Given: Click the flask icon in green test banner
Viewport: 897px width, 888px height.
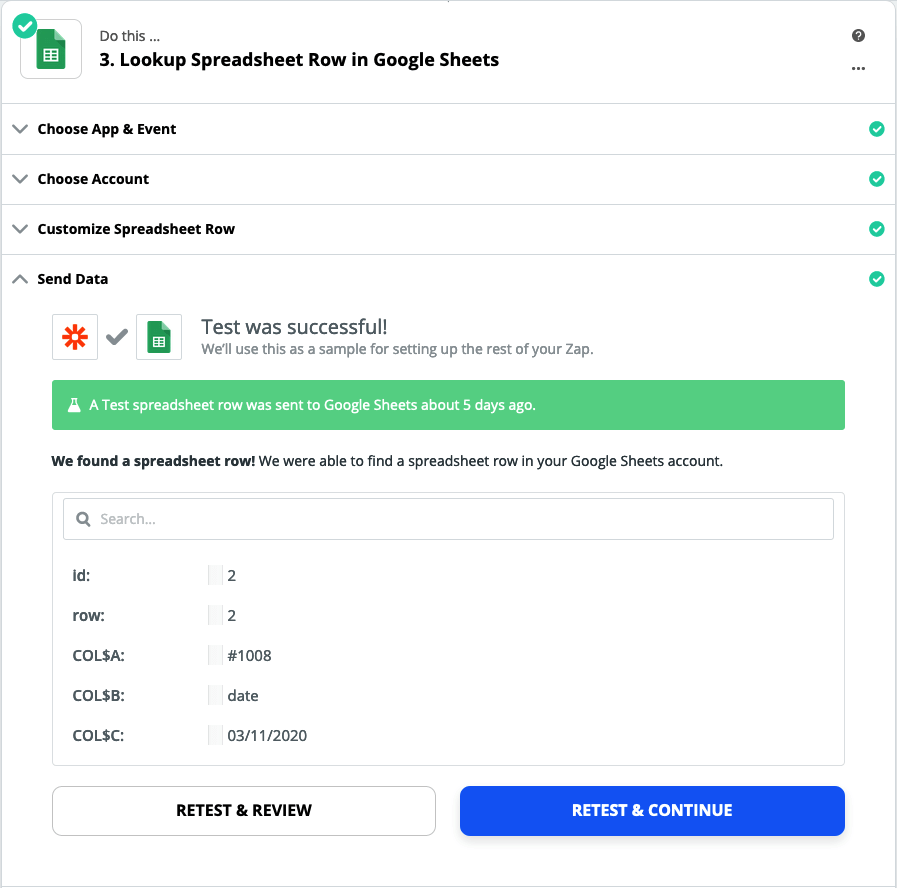Looking at the screenshot, I should [74, 405].
